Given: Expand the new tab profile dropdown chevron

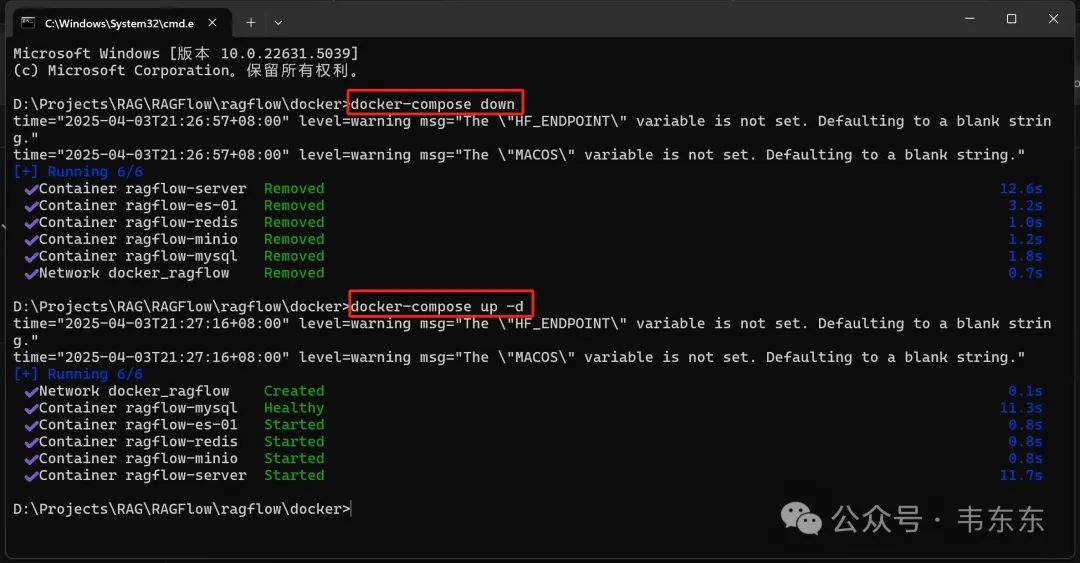Looking at the screenshot, I should coord(278,23).
